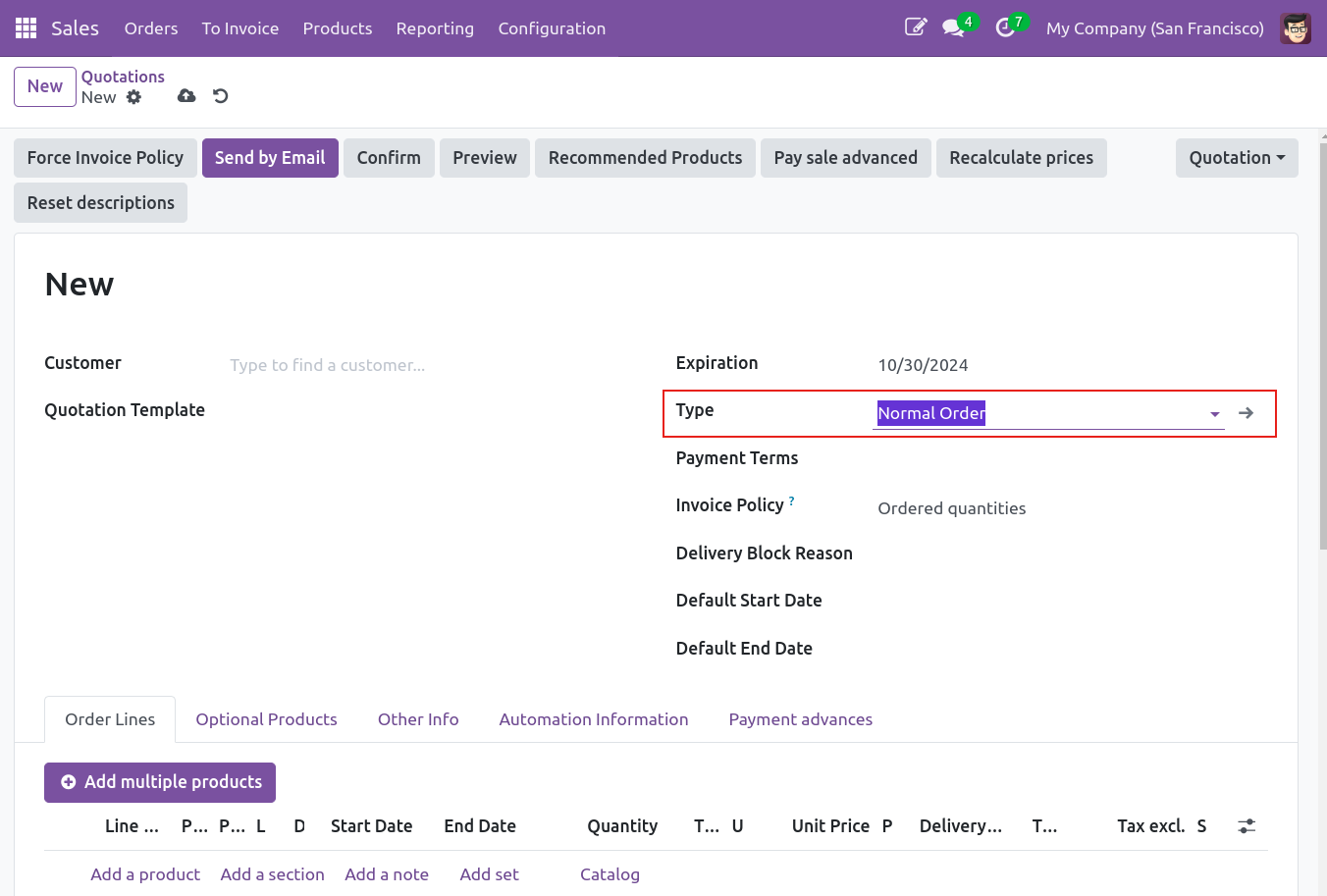Open the To Invoice menu
This screenshot has width=1327, height=896.
pyautogui.click(x=240, y=28)
